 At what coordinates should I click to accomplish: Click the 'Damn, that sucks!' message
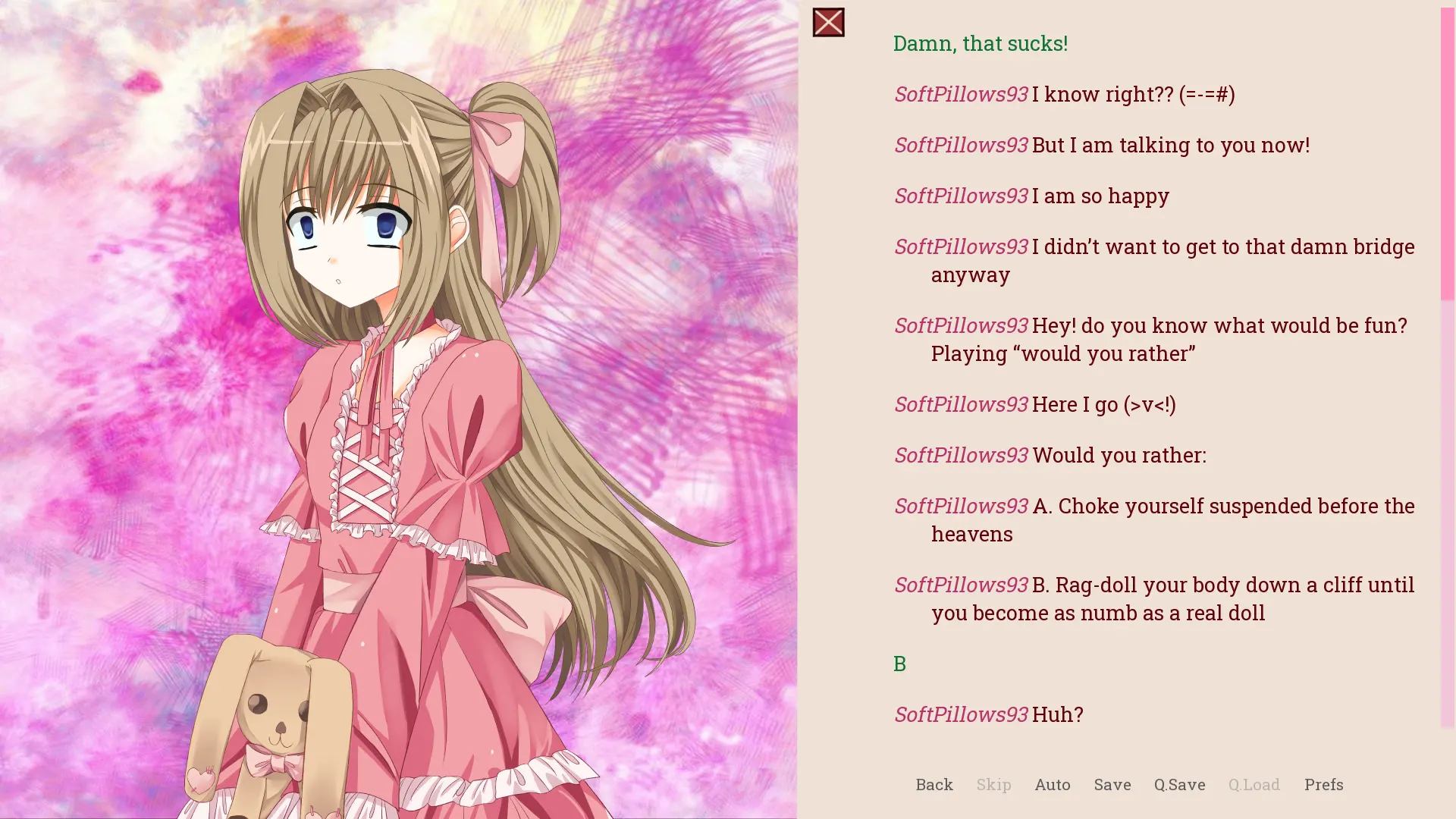(980, 43)
